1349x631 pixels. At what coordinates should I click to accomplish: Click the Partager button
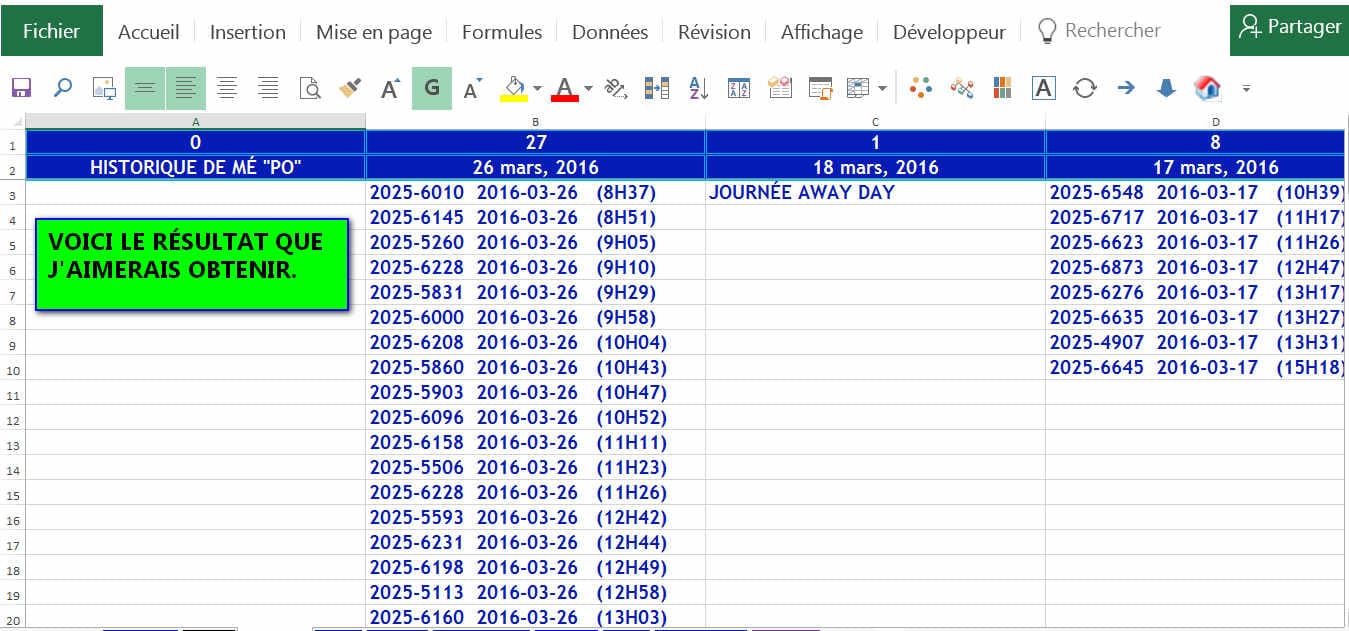(x=1290, y=28)
